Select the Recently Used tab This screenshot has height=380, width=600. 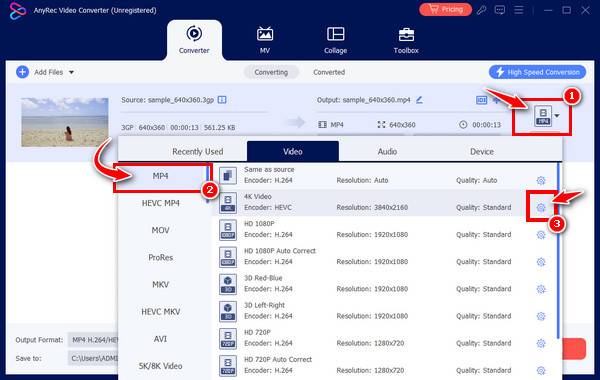pos(197,152)
